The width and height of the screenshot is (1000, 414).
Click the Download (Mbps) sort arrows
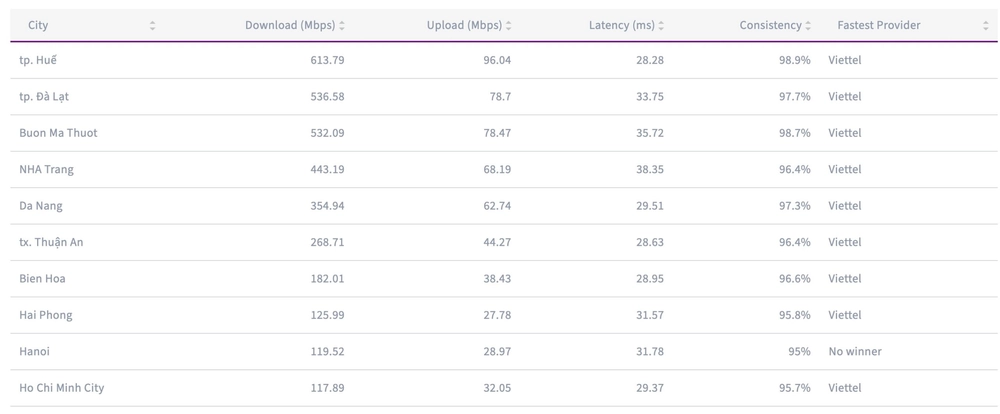pos(342,26)
